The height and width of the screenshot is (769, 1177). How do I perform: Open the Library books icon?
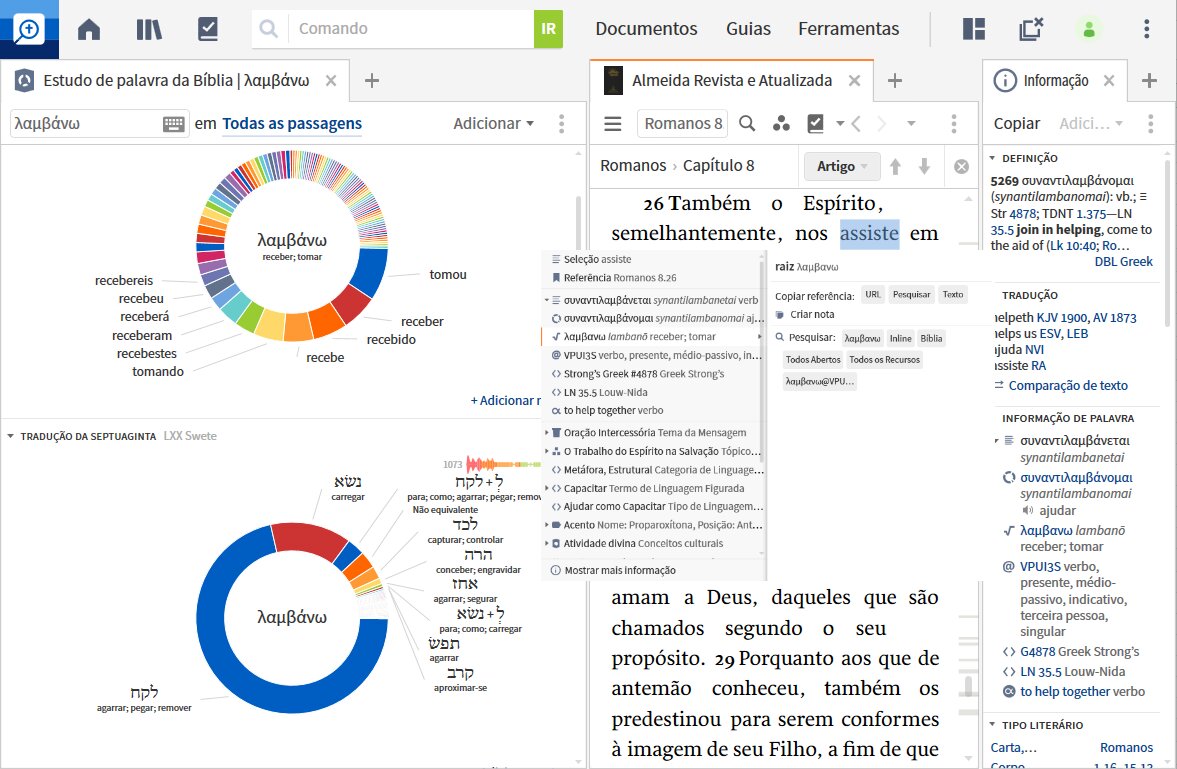point(149,29)
